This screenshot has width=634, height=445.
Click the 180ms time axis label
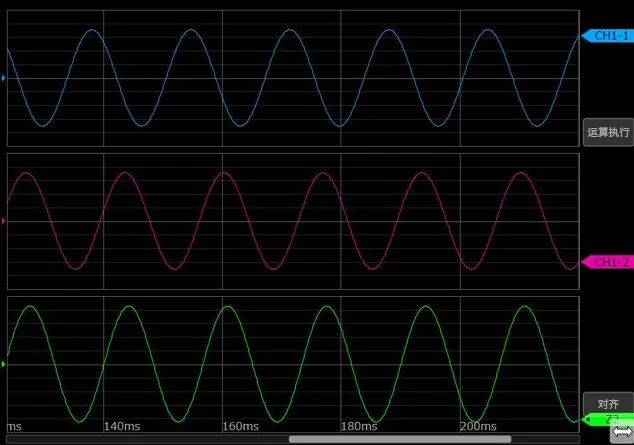pyautogui.click(x=360, y=427)
